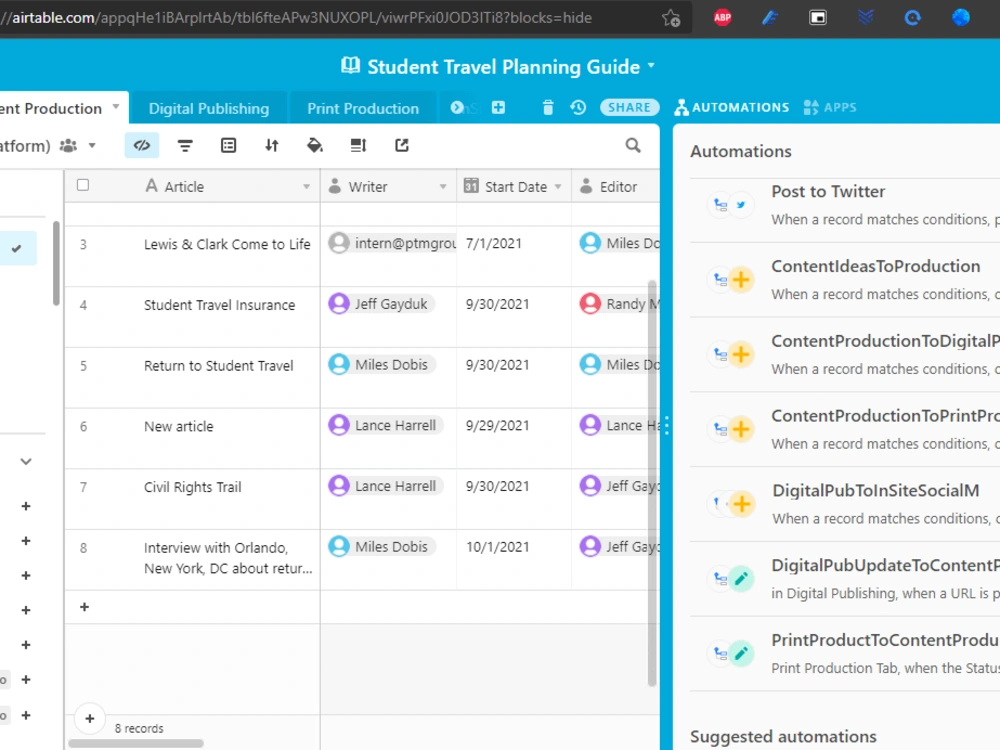Screen dimensions: 1000x750
Task: Click the bookmark star icon in address bar
Action: tap(671, 18)
